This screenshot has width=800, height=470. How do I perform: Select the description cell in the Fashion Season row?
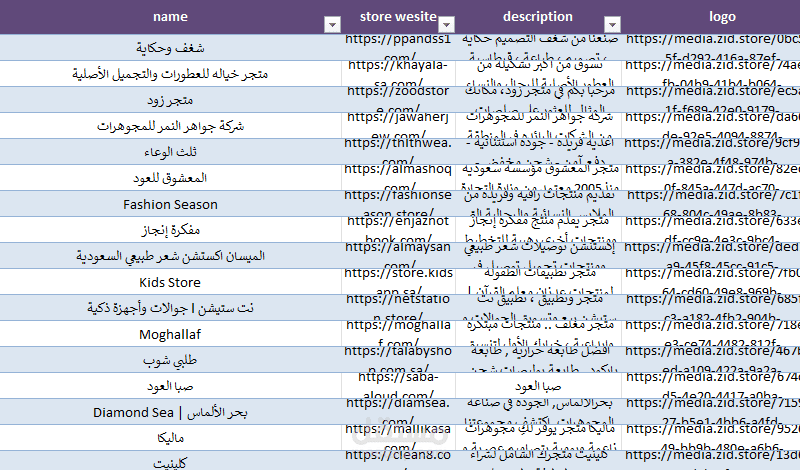pos(538,204)
